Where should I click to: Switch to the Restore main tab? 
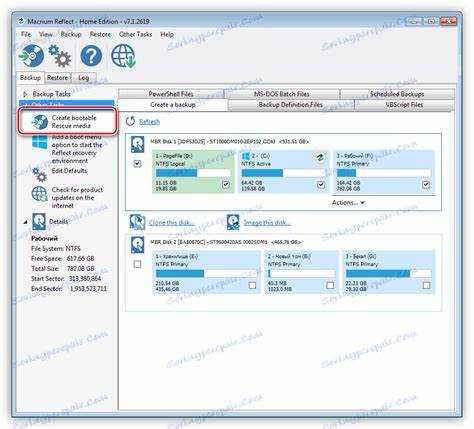58,78
